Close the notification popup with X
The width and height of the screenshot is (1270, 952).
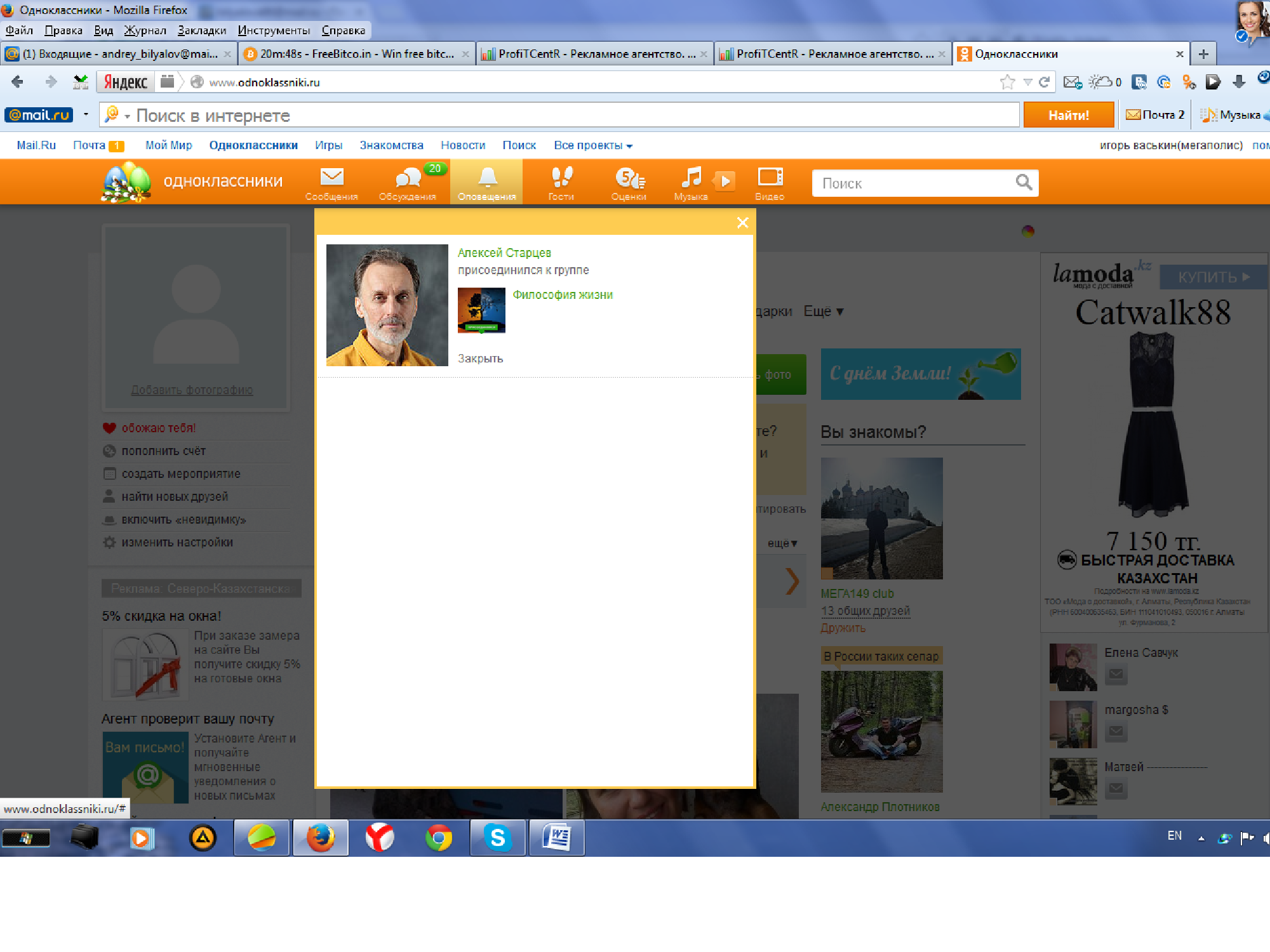(742, 223)
